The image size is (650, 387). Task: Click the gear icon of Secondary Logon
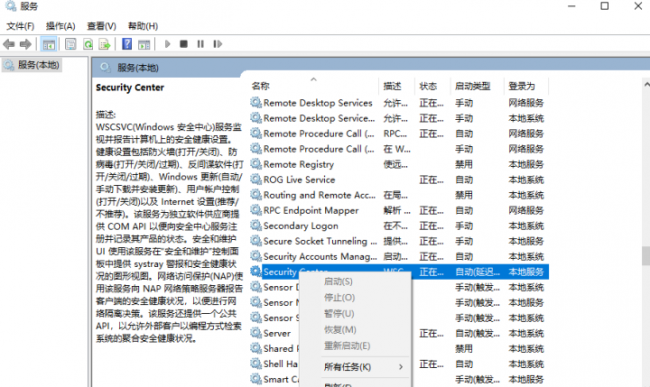(x=256, y=225)
